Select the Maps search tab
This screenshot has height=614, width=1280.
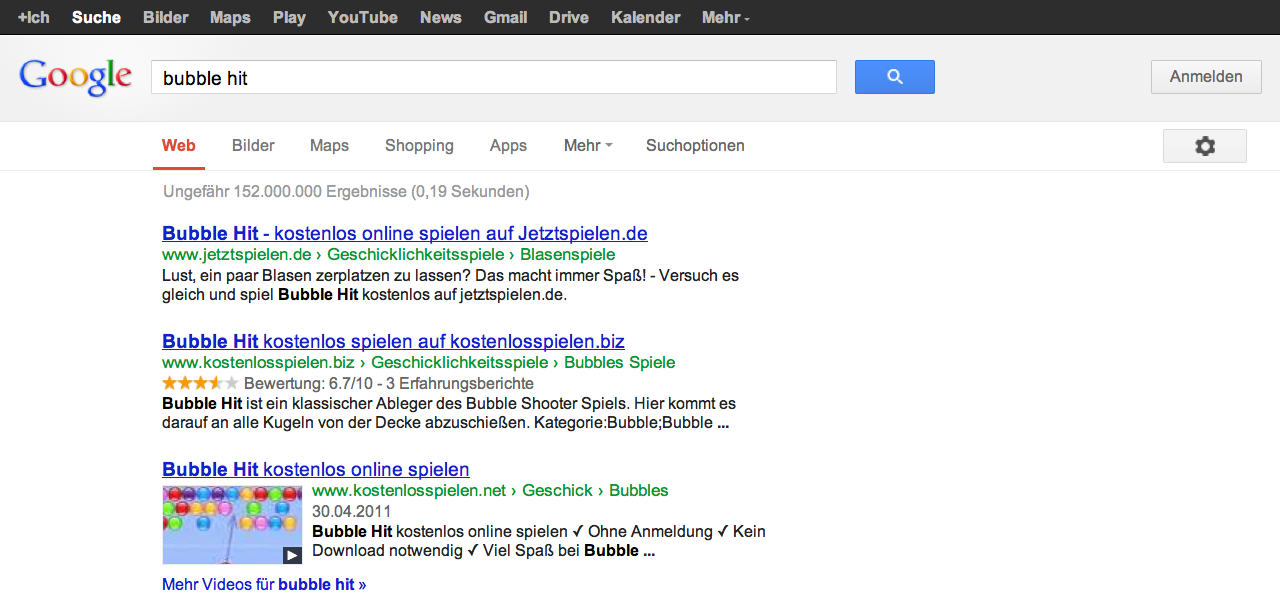(329, 146)
